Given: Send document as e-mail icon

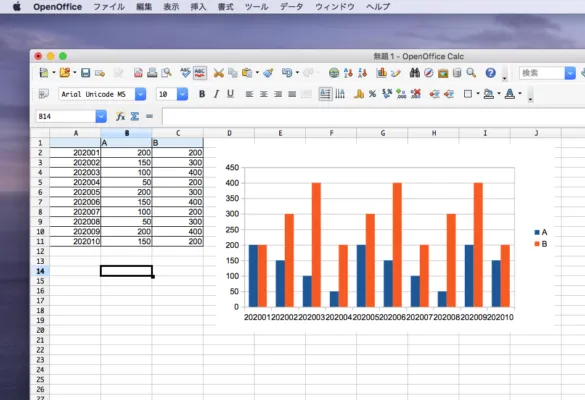Looking at the screenshot, I should [x=100, y=73].
